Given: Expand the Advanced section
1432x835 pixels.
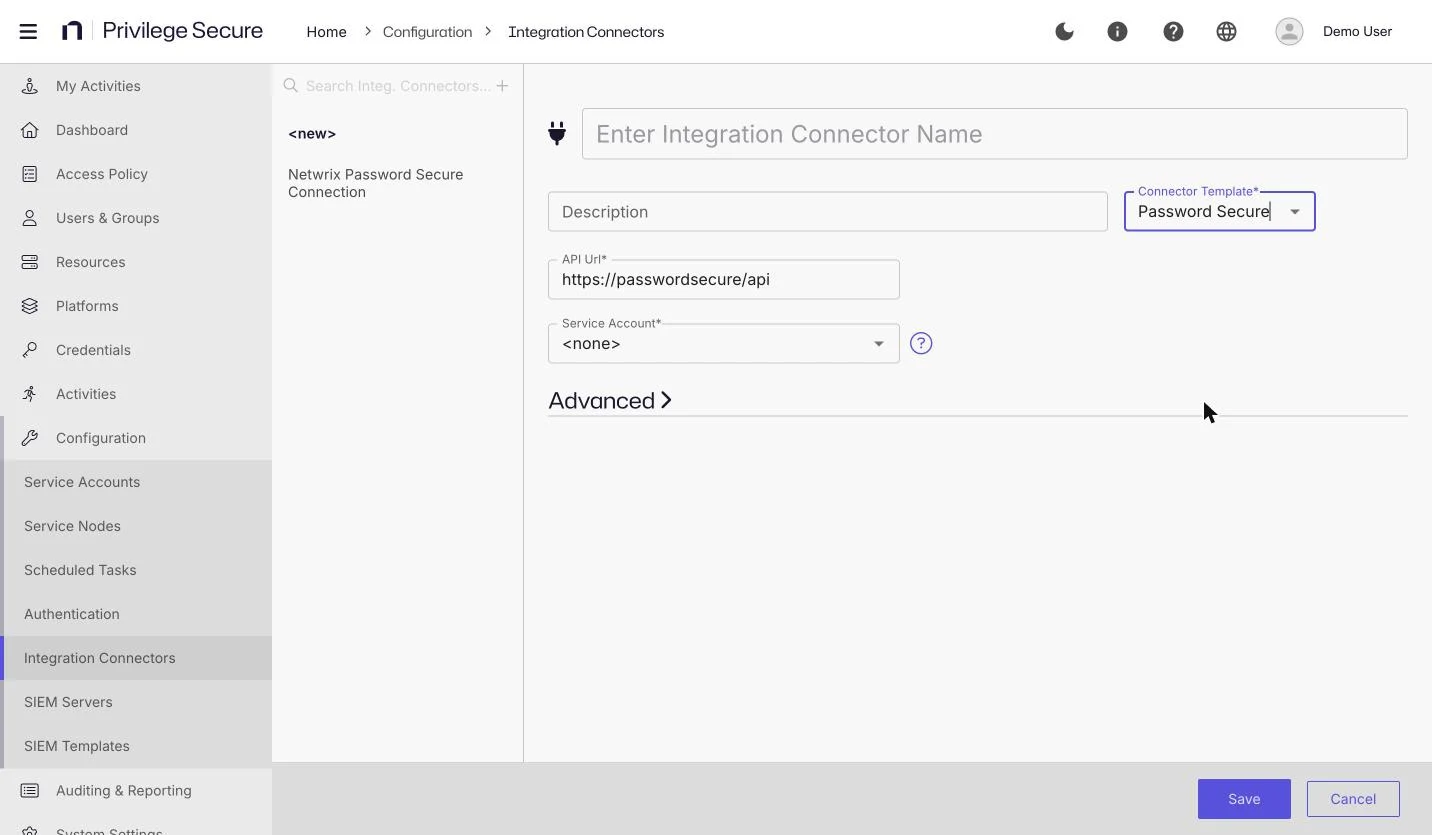Looking at the screenshot, I should [x=610, y=401].
